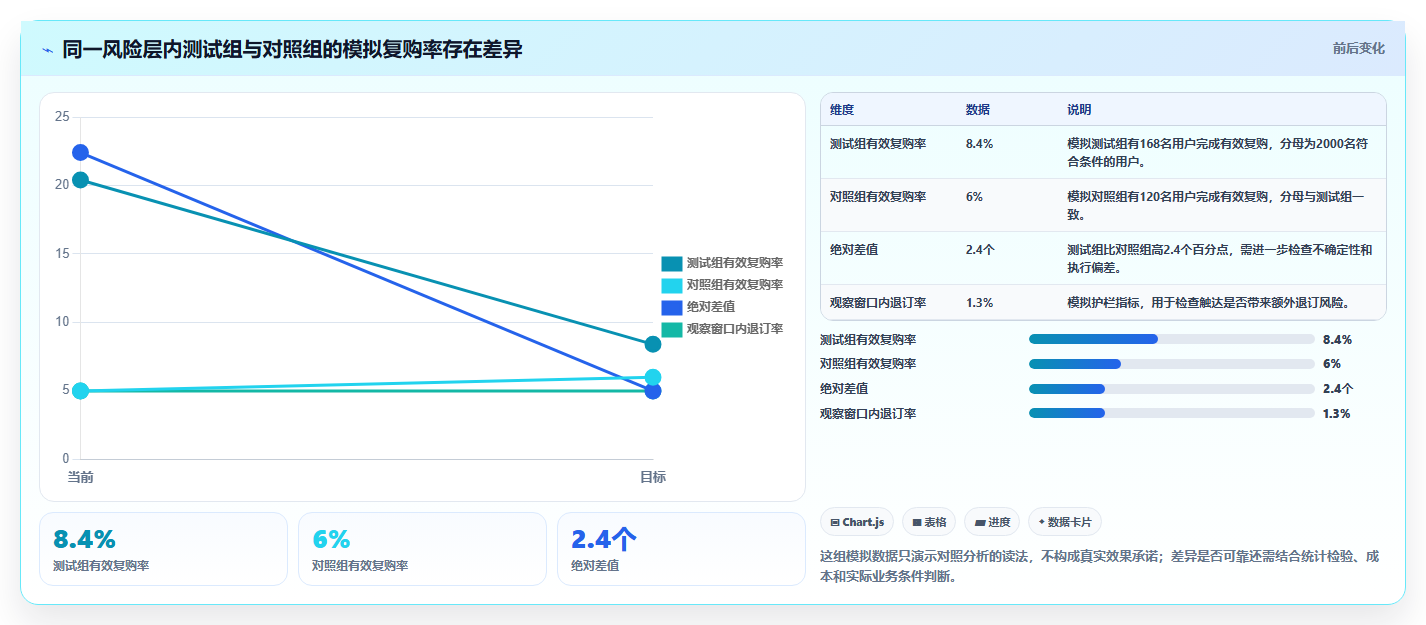The image size is (1426, 625).
Task: Click table cell 测试组有效复购率 in 维度 column
Action: tap(878, 143)
